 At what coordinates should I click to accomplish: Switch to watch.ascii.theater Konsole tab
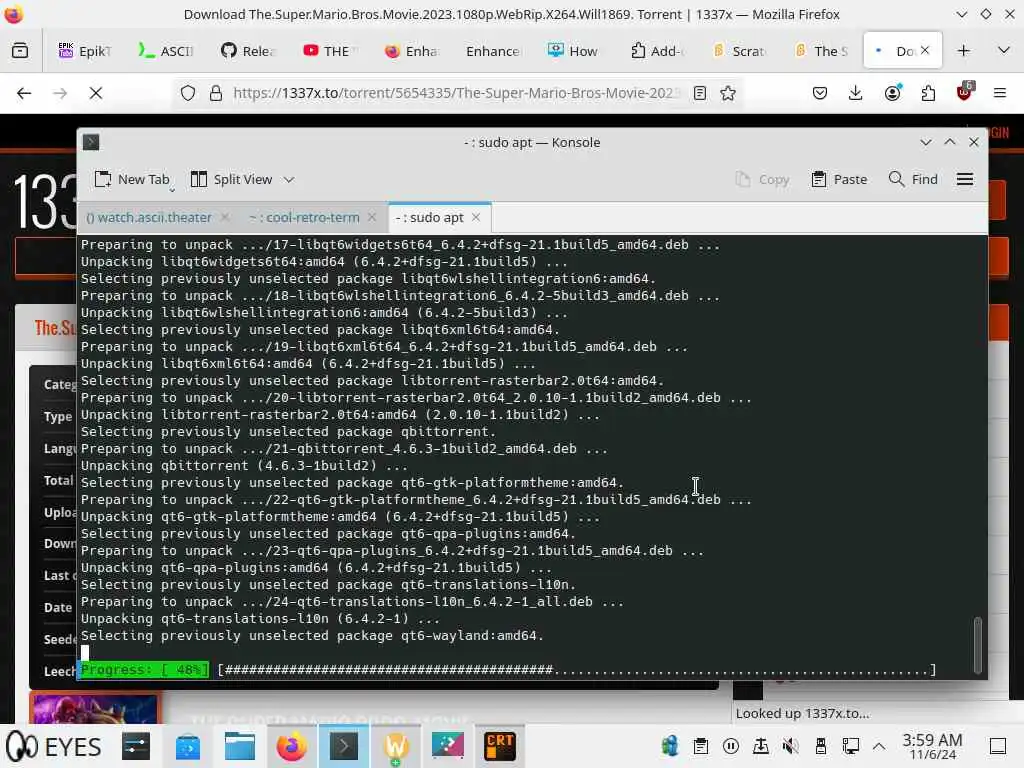[149, 217]
